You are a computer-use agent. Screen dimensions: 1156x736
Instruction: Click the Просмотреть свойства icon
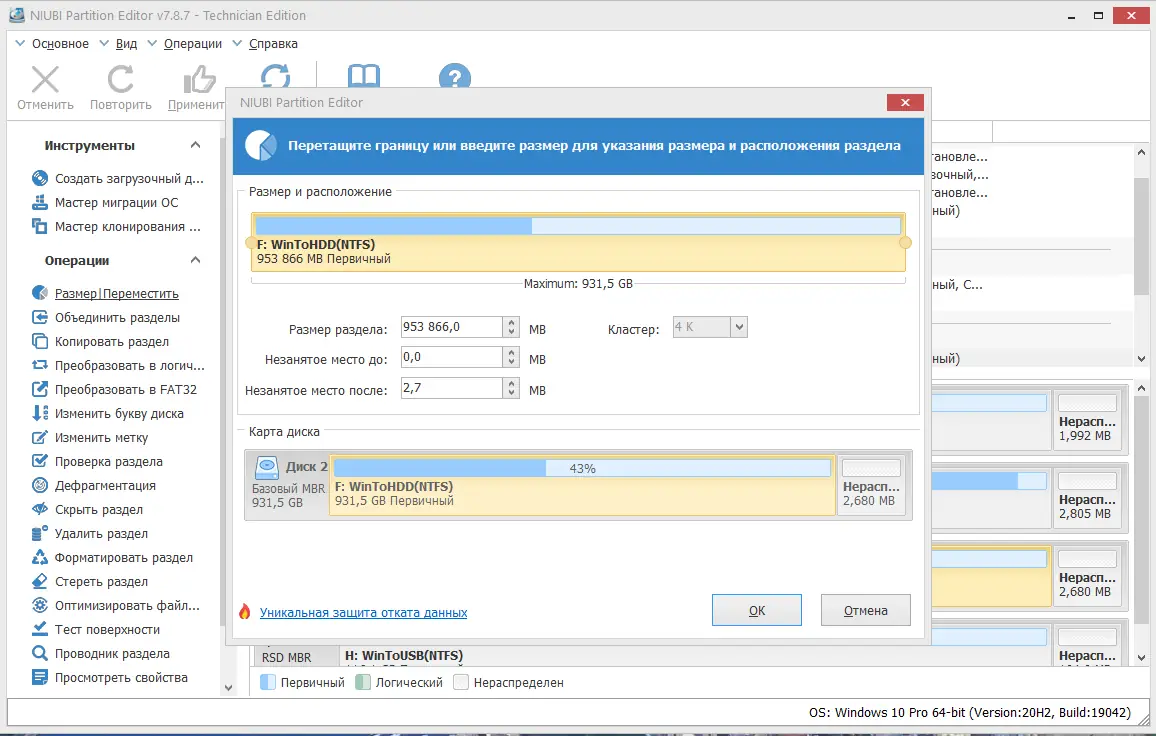click(x=40, y=677)
